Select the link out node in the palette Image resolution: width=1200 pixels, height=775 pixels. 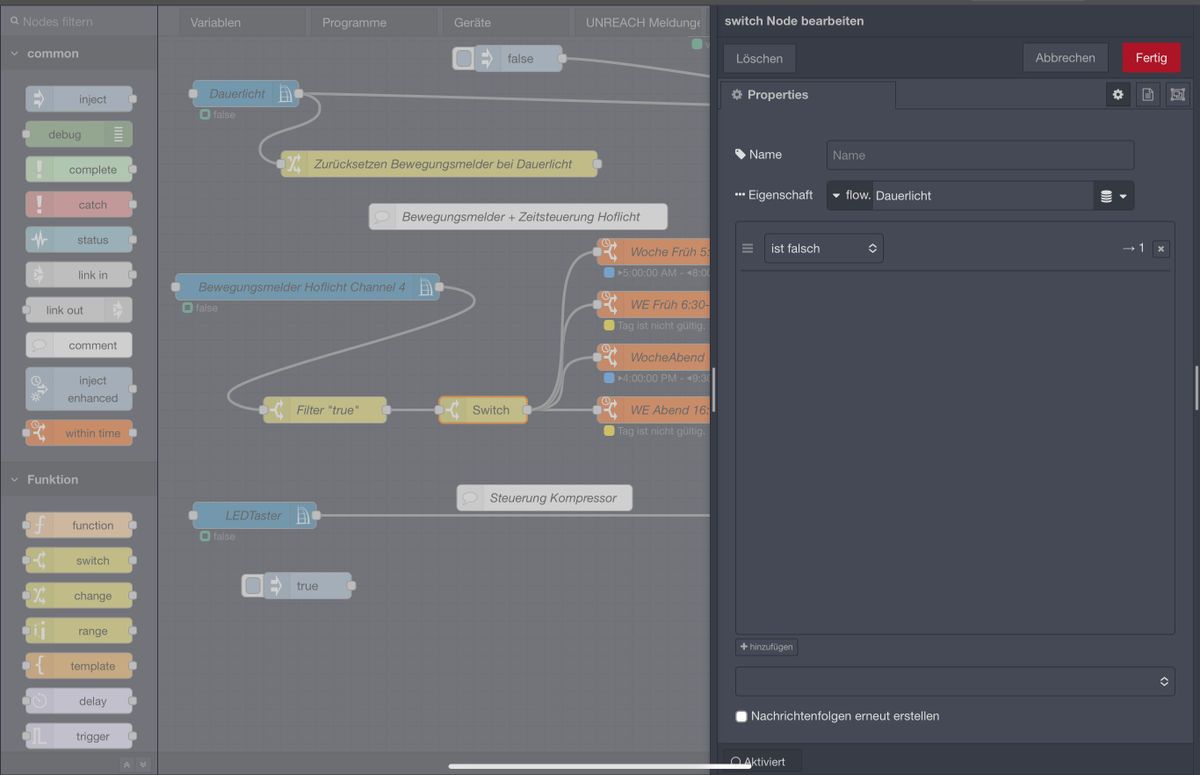pos(79,310)
